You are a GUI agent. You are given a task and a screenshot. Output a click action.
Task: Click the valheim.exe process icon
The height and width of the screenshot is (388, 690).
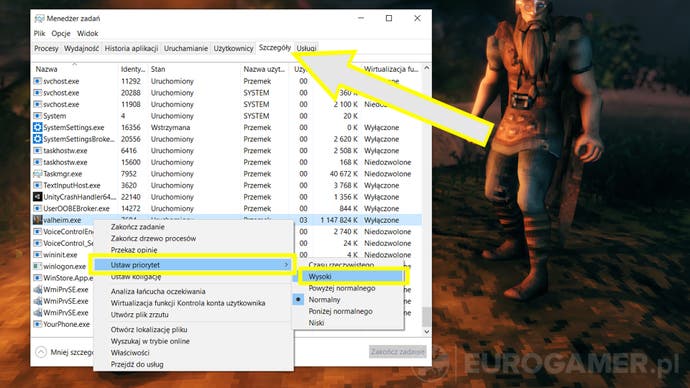pyautogui.click(x=37, y=220)
